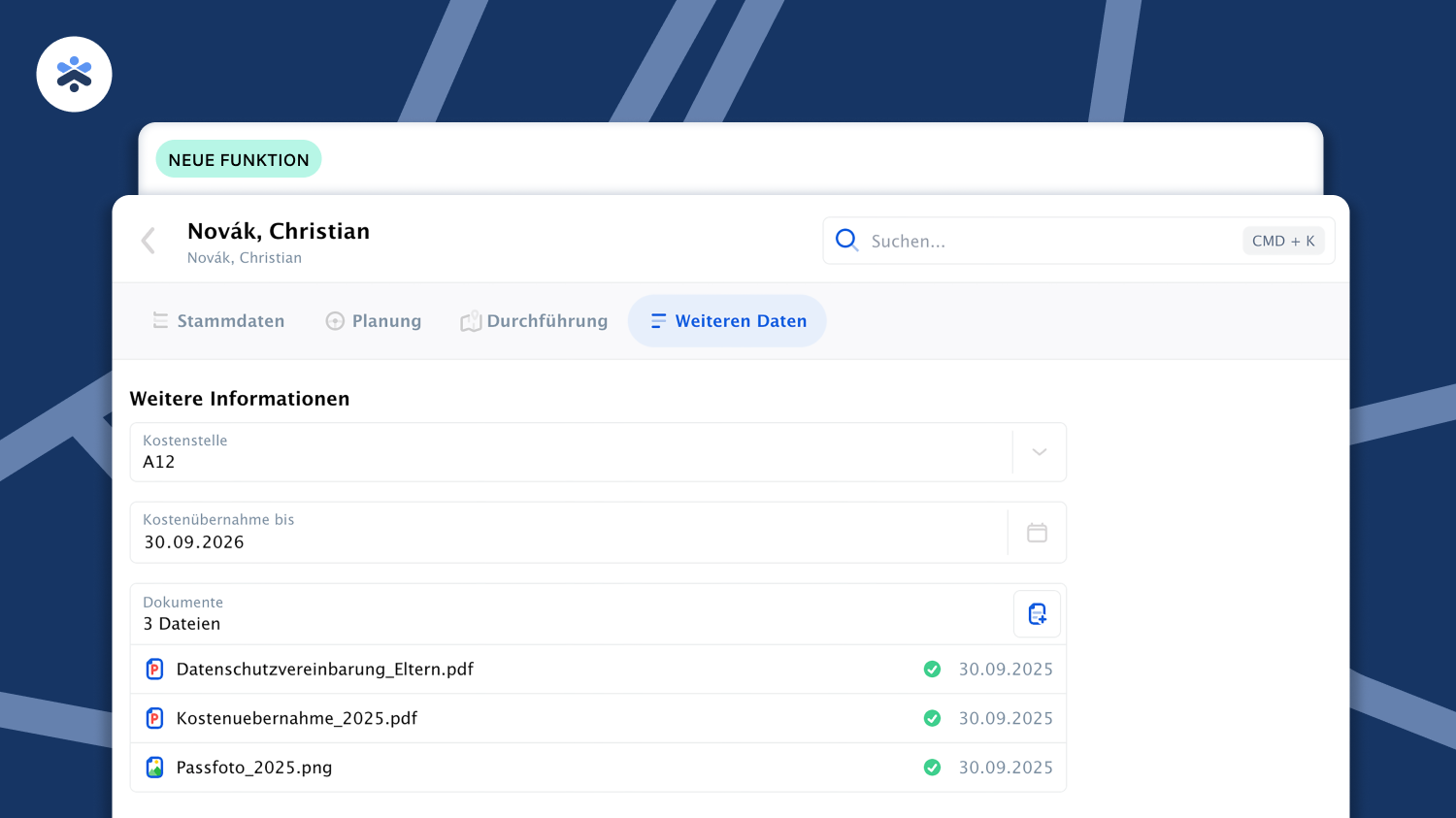The width and height of the screenshot is (1456, 818).
Task: Click the app logo in top-left corner
Action: [x=74, y=75]
